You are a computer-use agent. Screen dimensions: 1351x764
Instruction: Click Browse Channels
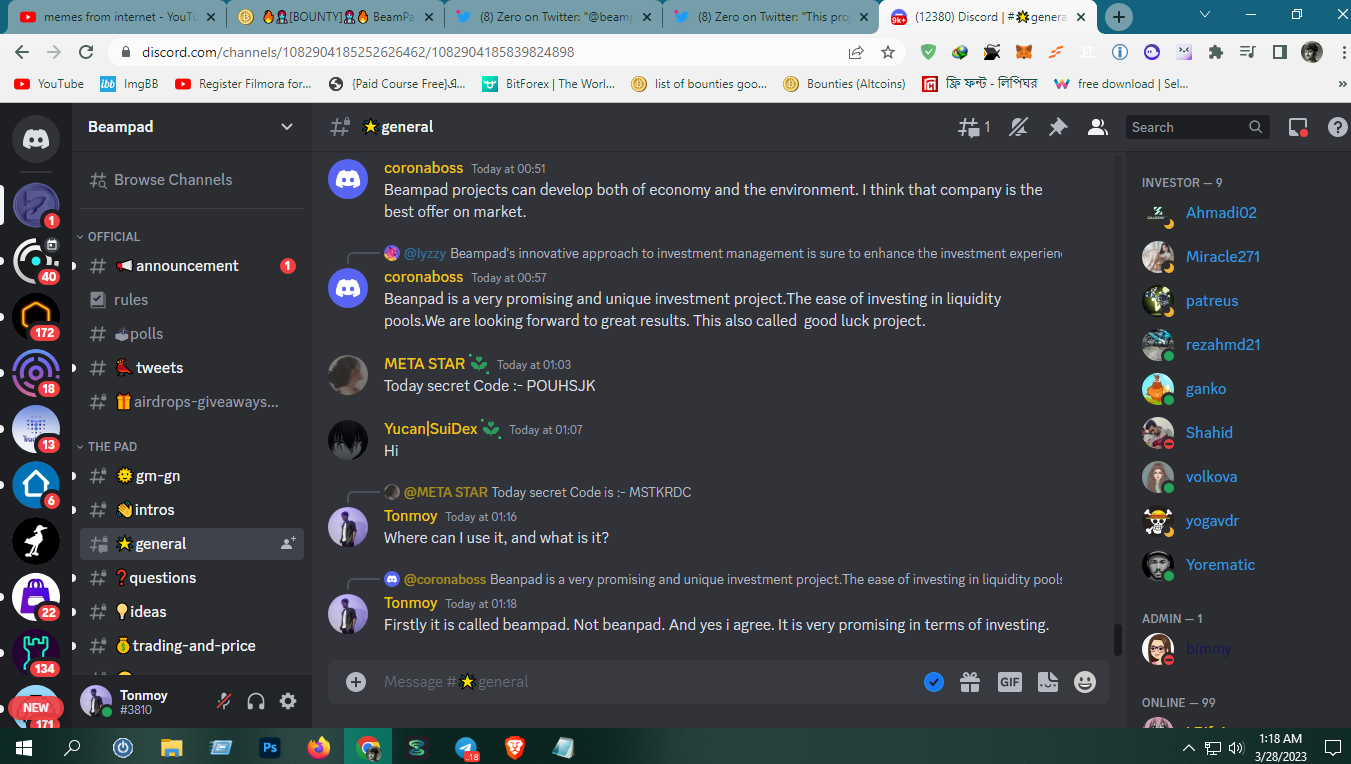[173, 180]
